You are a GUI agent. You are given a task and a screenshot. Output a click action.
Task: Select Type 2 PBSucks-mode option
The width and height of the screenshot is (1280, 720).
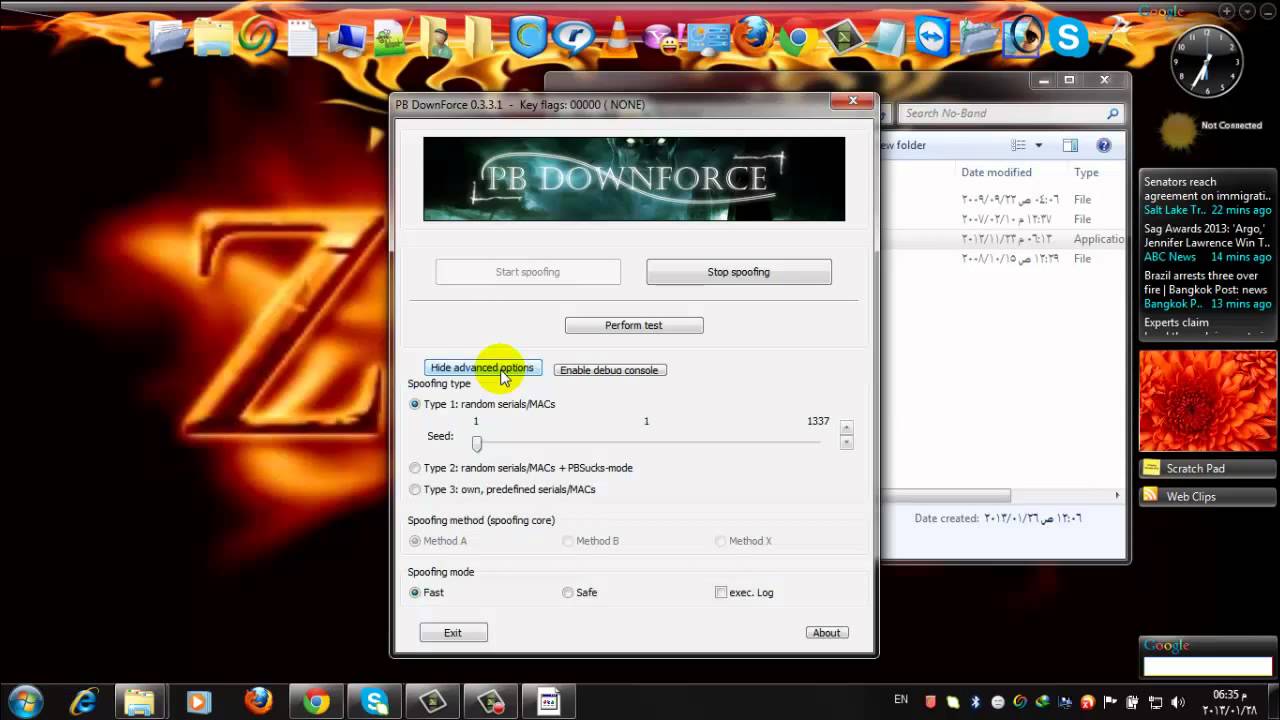[x=521, y=468]
